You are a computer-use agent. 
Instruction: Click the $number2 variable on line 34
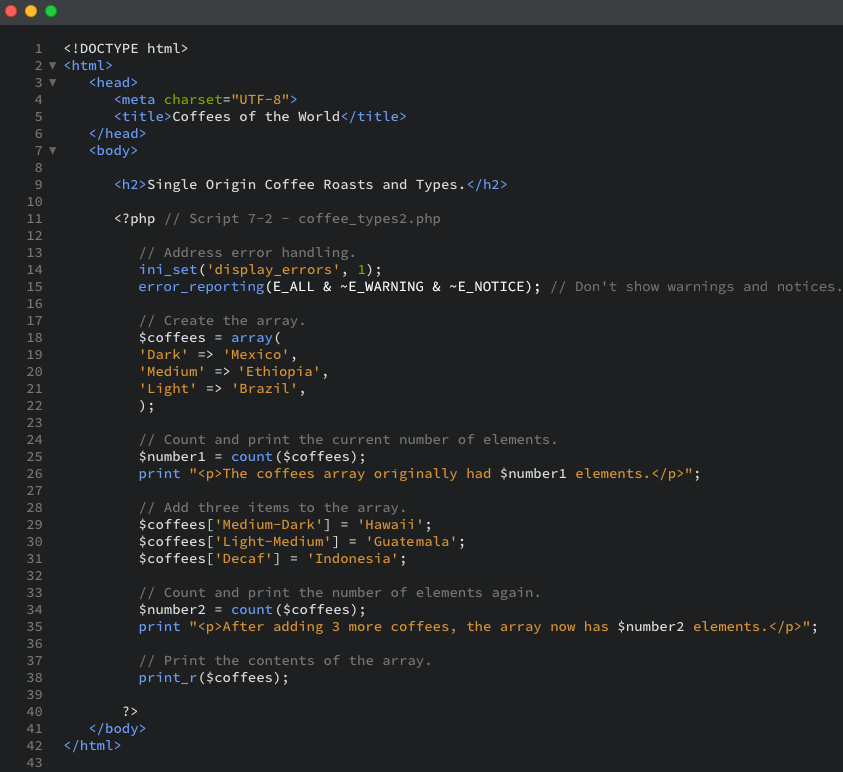[x=172, y=610]
